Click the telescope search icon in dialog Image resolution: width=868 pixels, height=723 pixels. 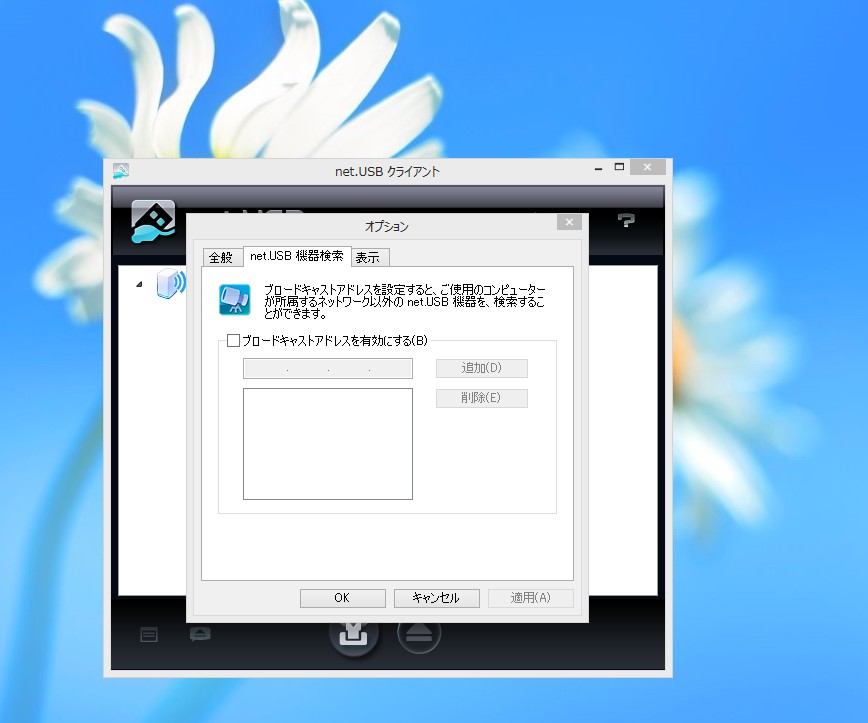point(235,299)
